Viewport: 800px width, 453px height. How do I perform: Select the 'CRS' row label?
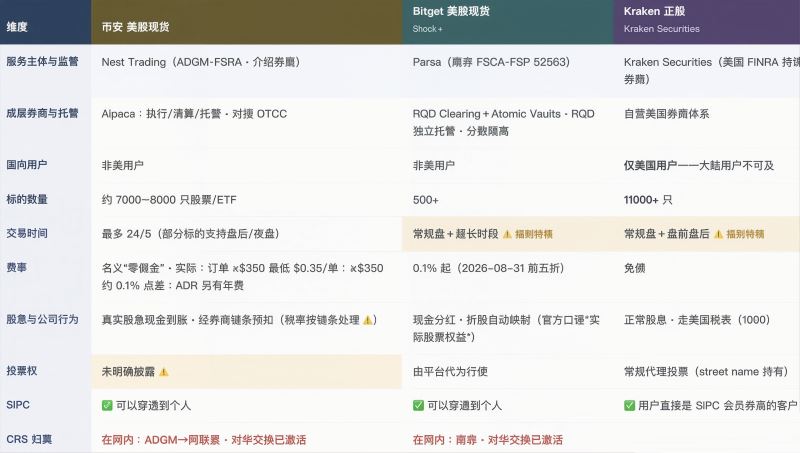(x=29, y=439)
